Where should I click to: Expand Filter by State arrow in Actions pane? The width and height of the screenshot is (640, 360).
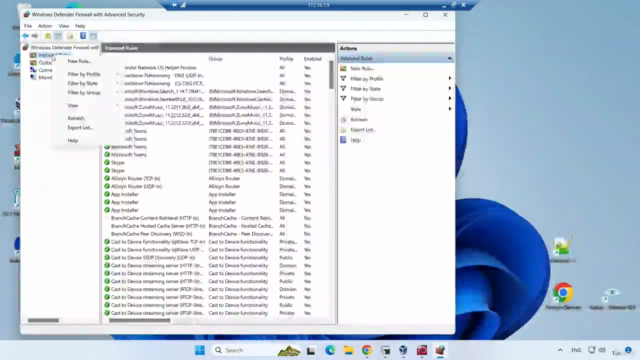tap(450, 89)
